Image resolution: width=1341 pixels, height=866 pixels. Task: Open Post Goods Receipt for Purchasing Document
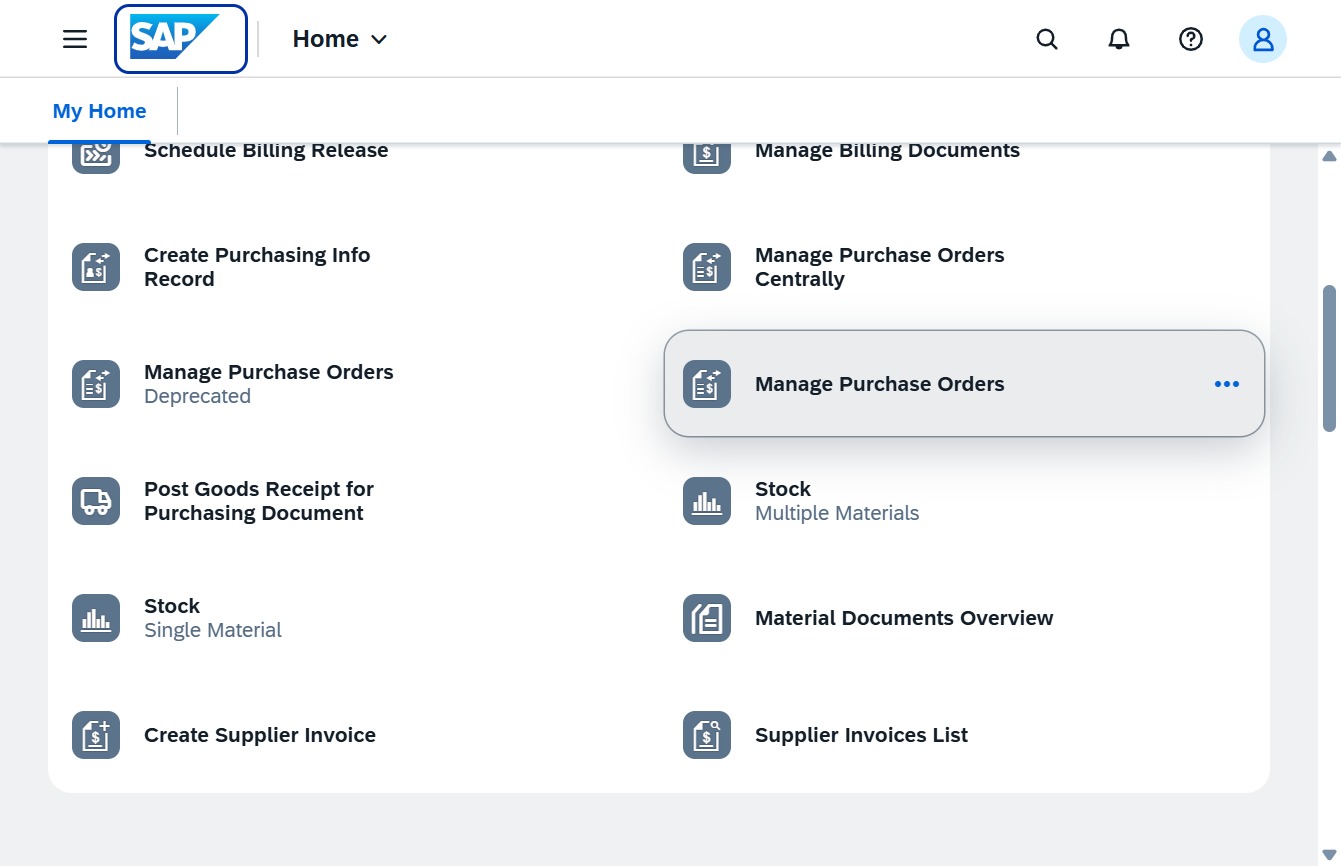(258, 501)
